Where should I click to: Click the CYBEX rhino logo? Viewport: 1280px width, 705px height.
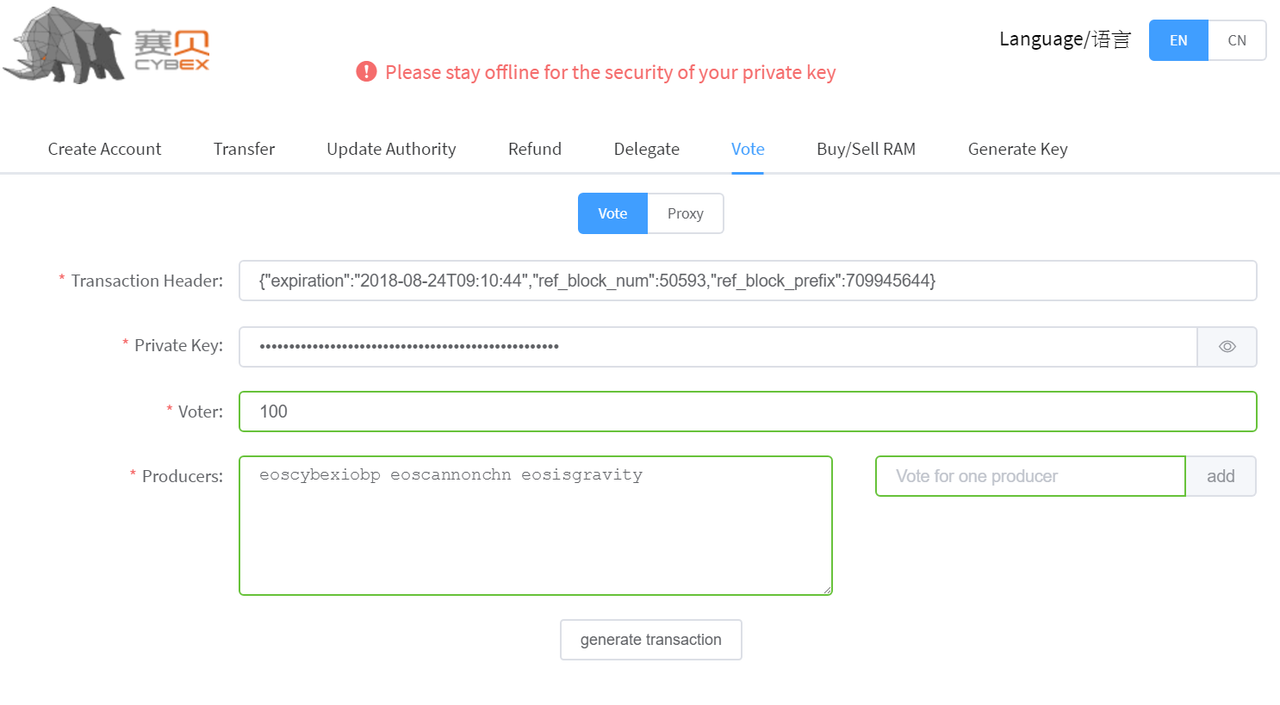click(x=105, y=45)
